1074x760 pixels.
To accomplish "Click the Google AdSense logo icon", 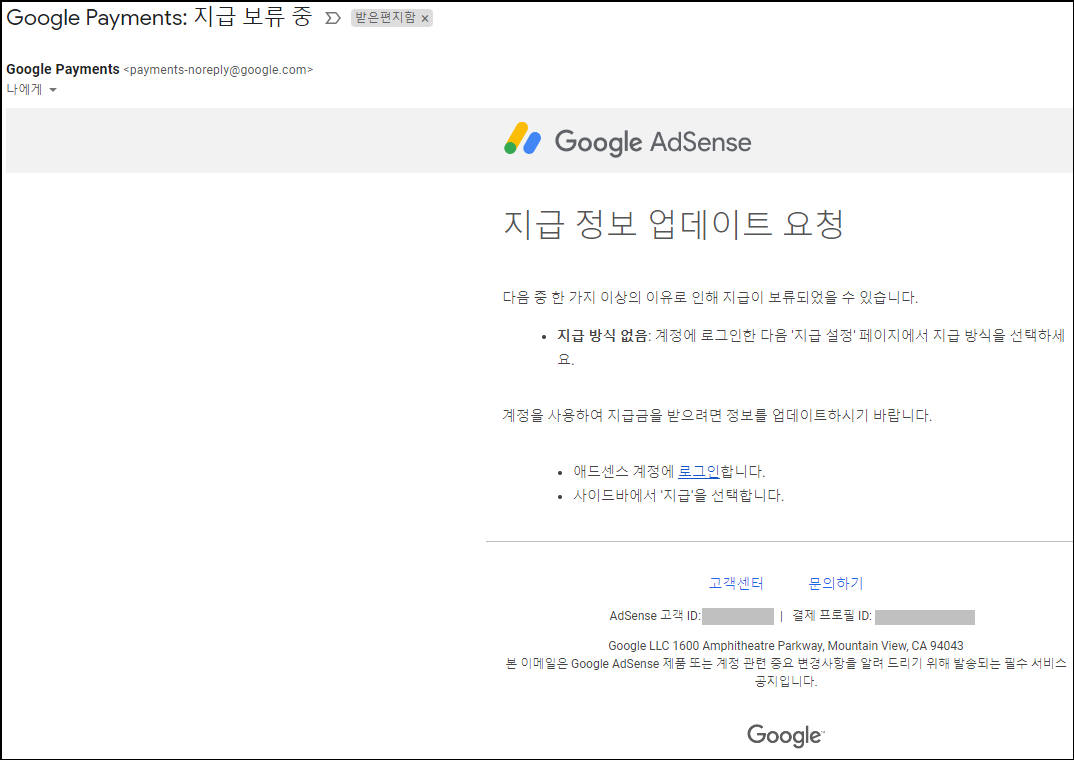I will [x=523, y=139].
